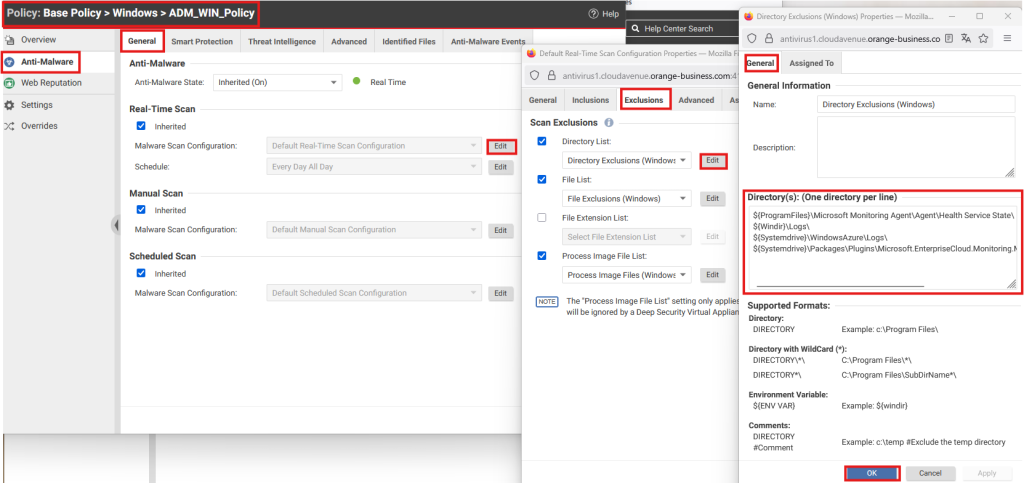This screenshot has height=483, width=1024.
Task: Open Settings via the gear icon
Action: [x=10, y=105]
